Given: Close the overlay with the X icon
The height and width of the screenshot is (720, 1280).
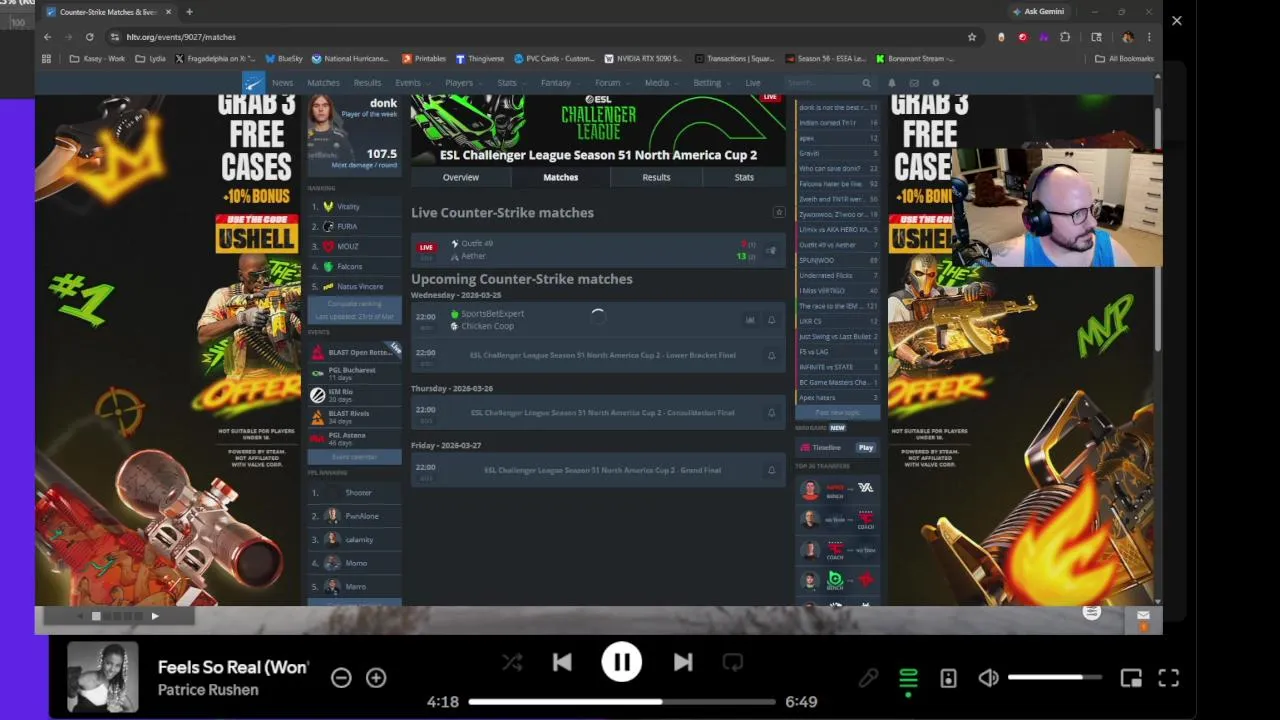Looking at the screenshot, I should click(1176, 20).
